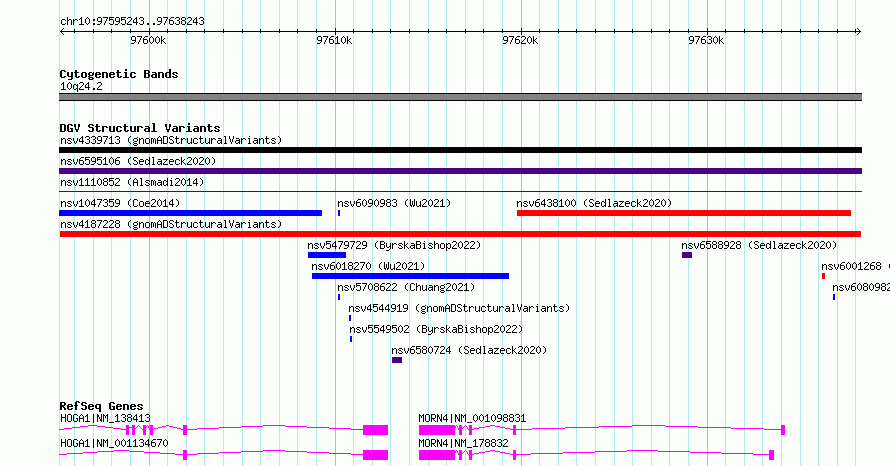Select the long red nsv4187228 bar

pyautogui.click(x=460, y=234)
